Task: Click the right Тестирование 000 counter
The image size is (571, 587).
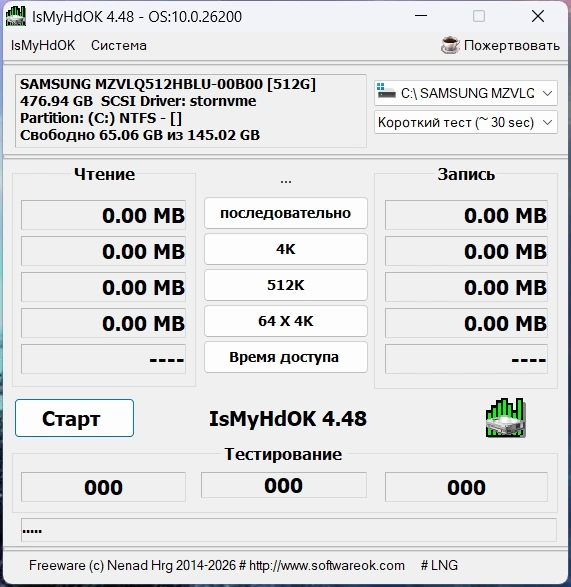Action: [466, 487]
